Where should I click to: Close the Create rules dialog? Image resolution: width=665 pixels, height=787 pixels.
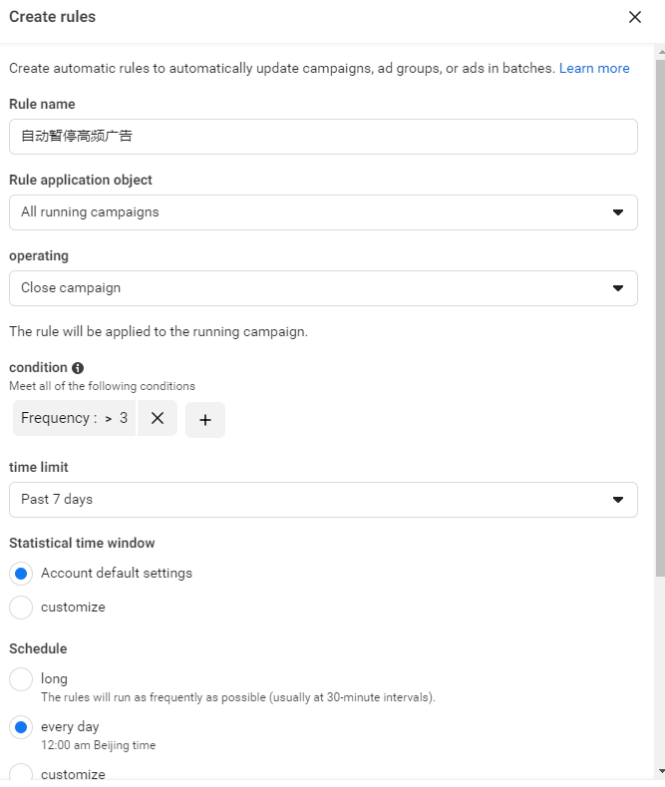pyautogui.click(x=635, y=17)
